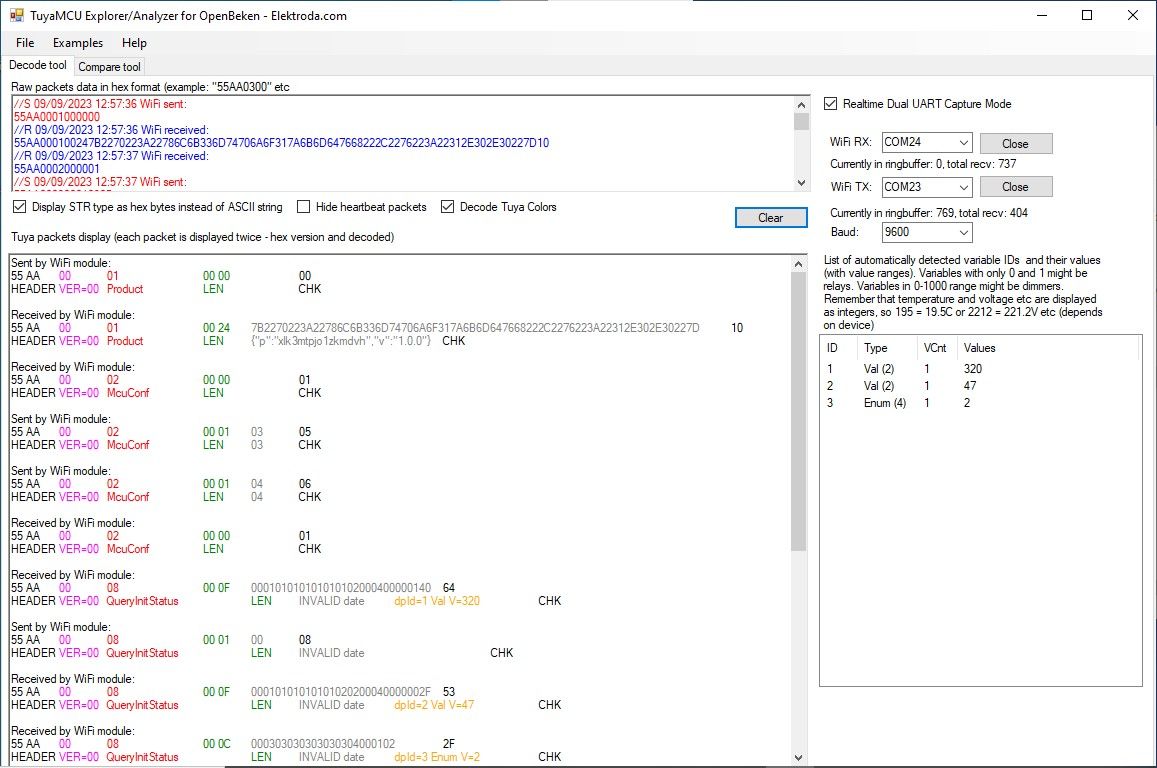Click inside the raw packets hex text box

[403, 143]
